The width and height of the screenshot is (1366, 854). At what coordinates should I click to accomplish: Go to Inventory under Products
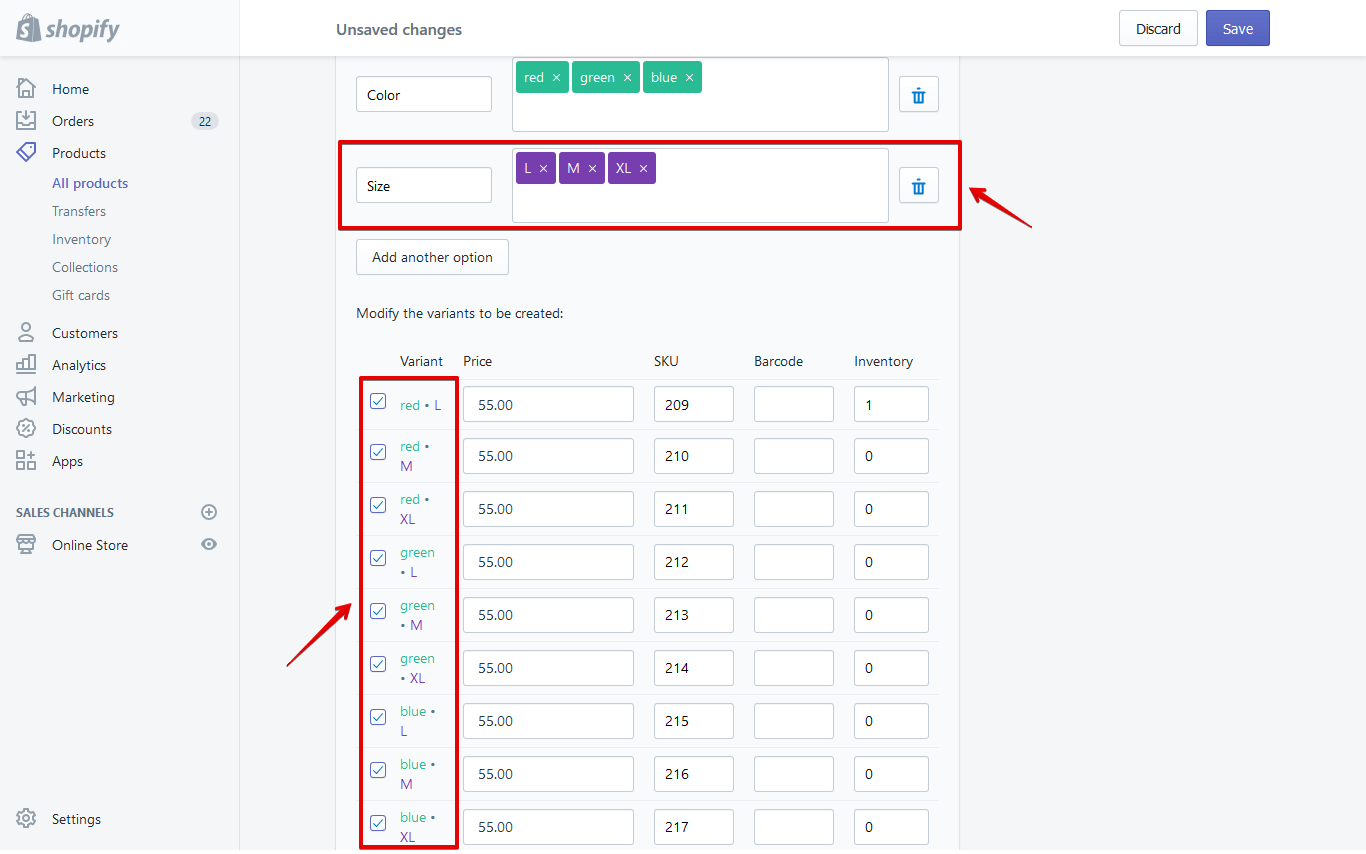coord(81,239)
